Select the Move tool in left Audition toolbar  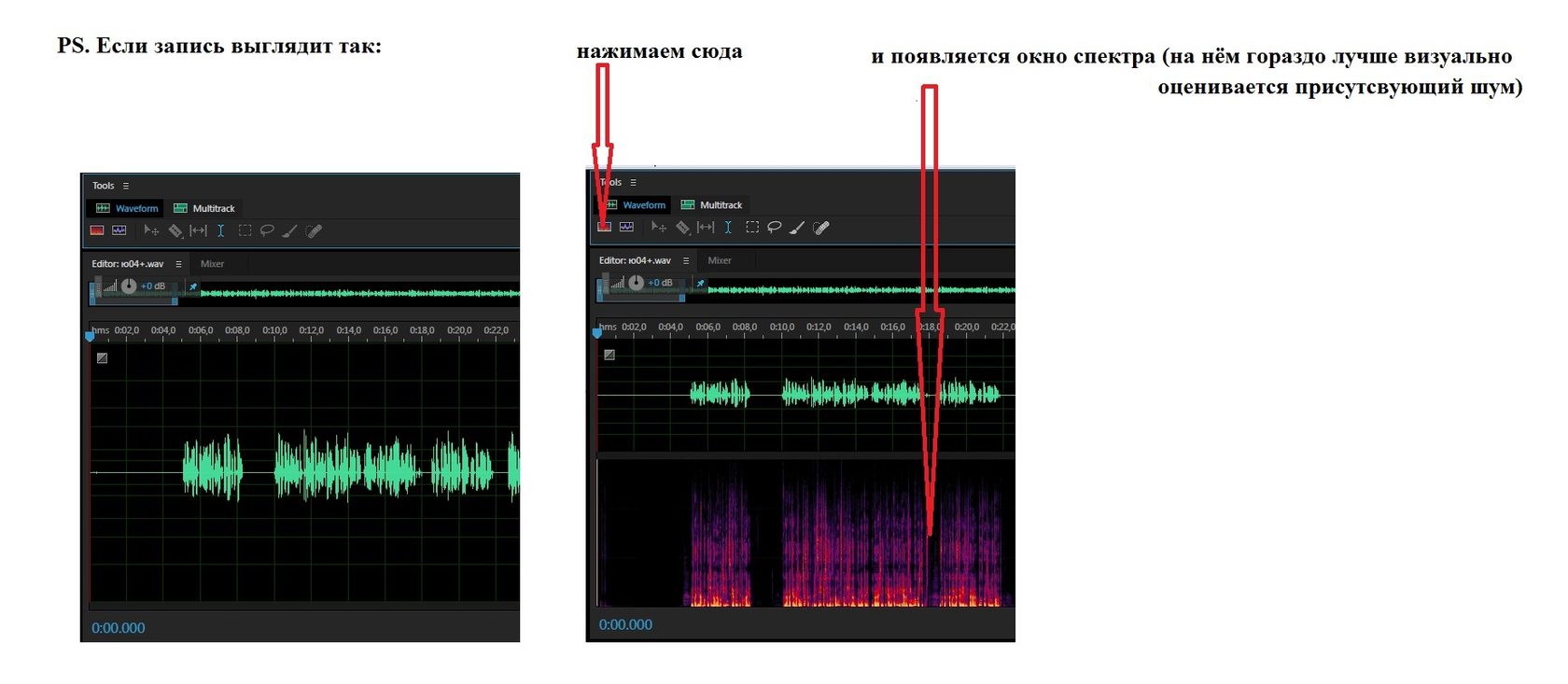151,230
